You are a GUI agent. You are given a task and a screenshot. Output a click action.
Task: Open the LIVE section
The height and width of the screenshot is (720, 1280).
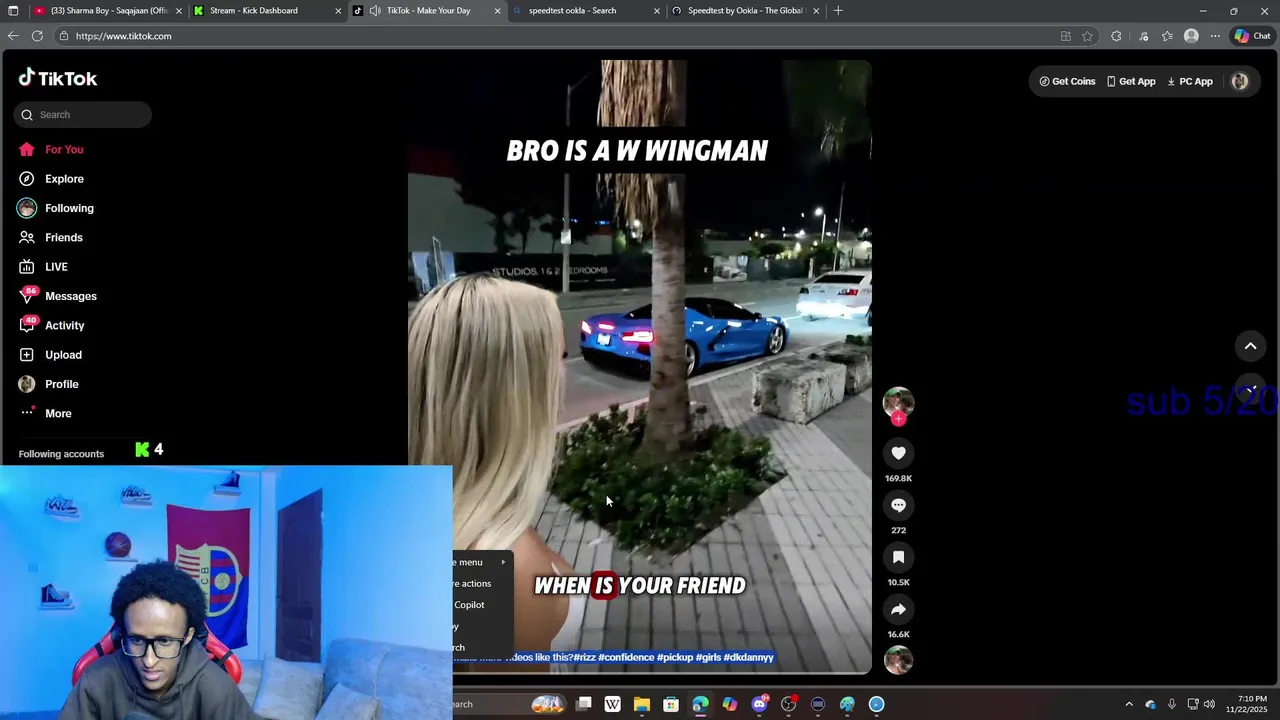[42, 267]
